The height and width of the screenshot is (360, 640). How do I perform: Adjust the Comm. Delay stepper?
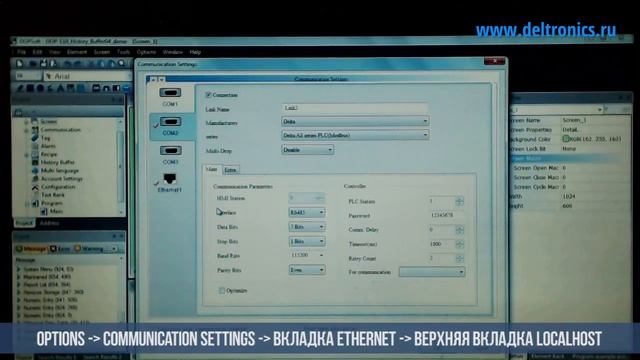459,230
